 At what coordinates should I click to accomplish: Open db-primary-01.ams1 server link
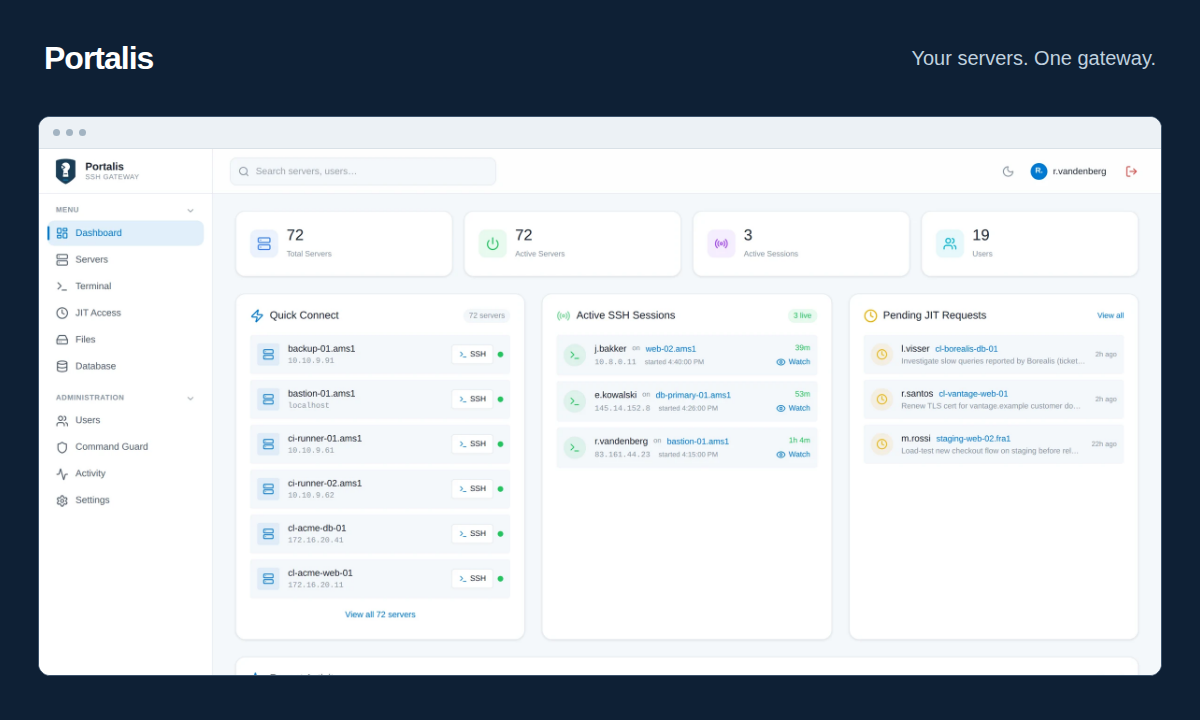(x=693, y=395)
